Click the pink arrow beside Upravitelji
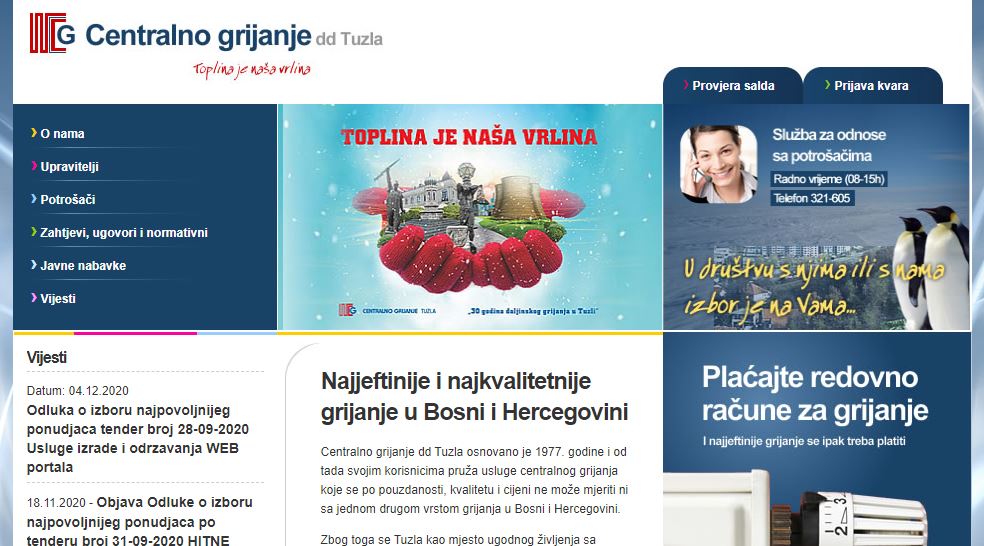 click(34, 166)
